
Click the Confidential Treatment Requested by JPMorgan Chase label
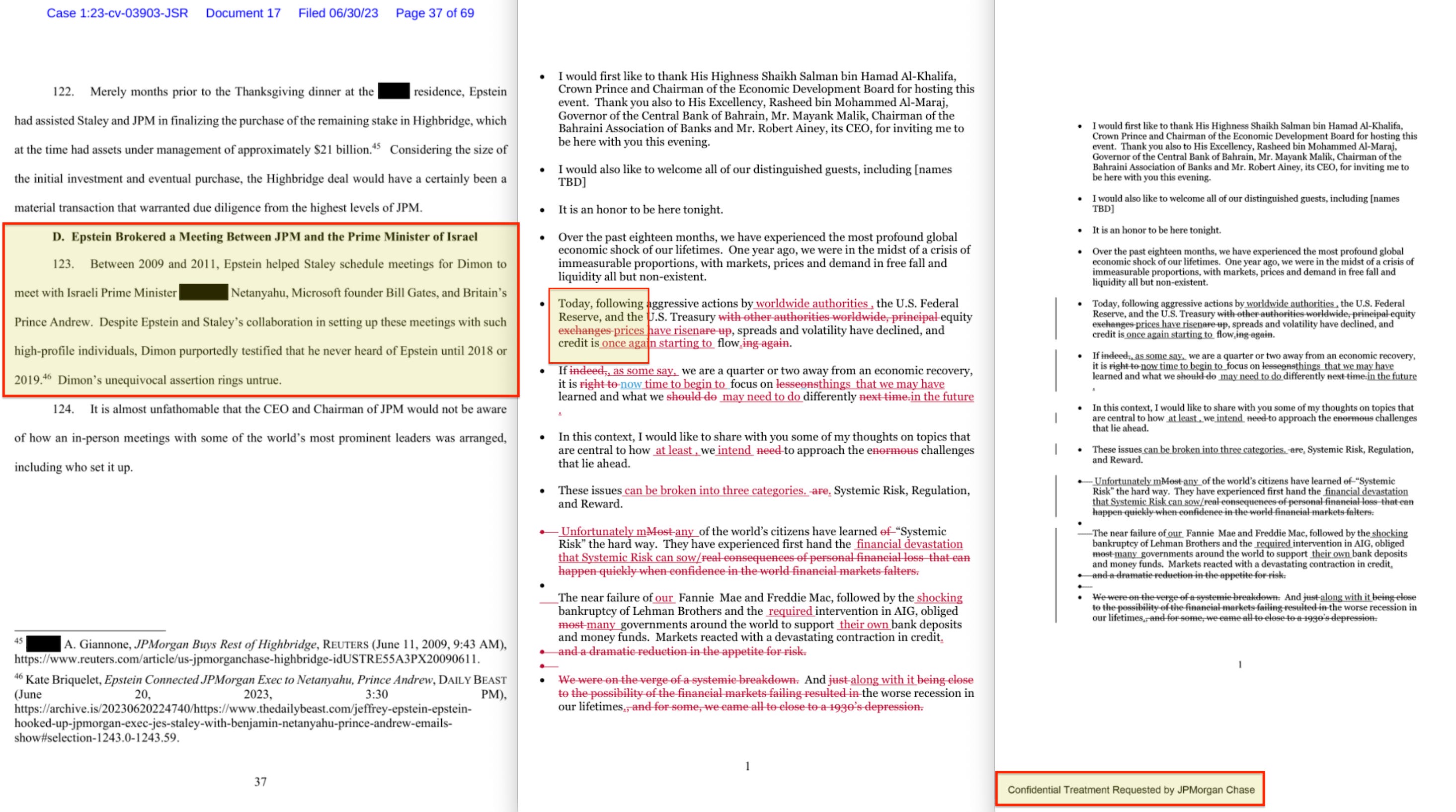click(1131, 790)
